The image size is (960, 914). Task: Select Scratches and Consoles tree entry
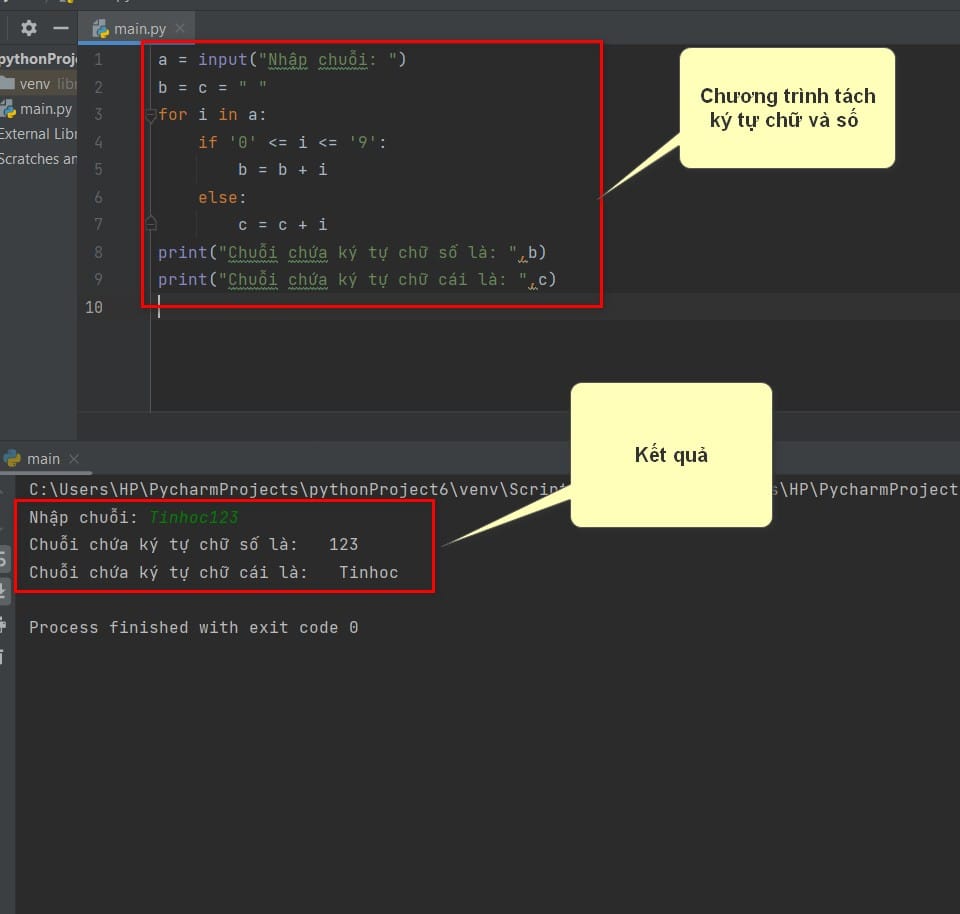pyautogui.click(x=38, y=159)
